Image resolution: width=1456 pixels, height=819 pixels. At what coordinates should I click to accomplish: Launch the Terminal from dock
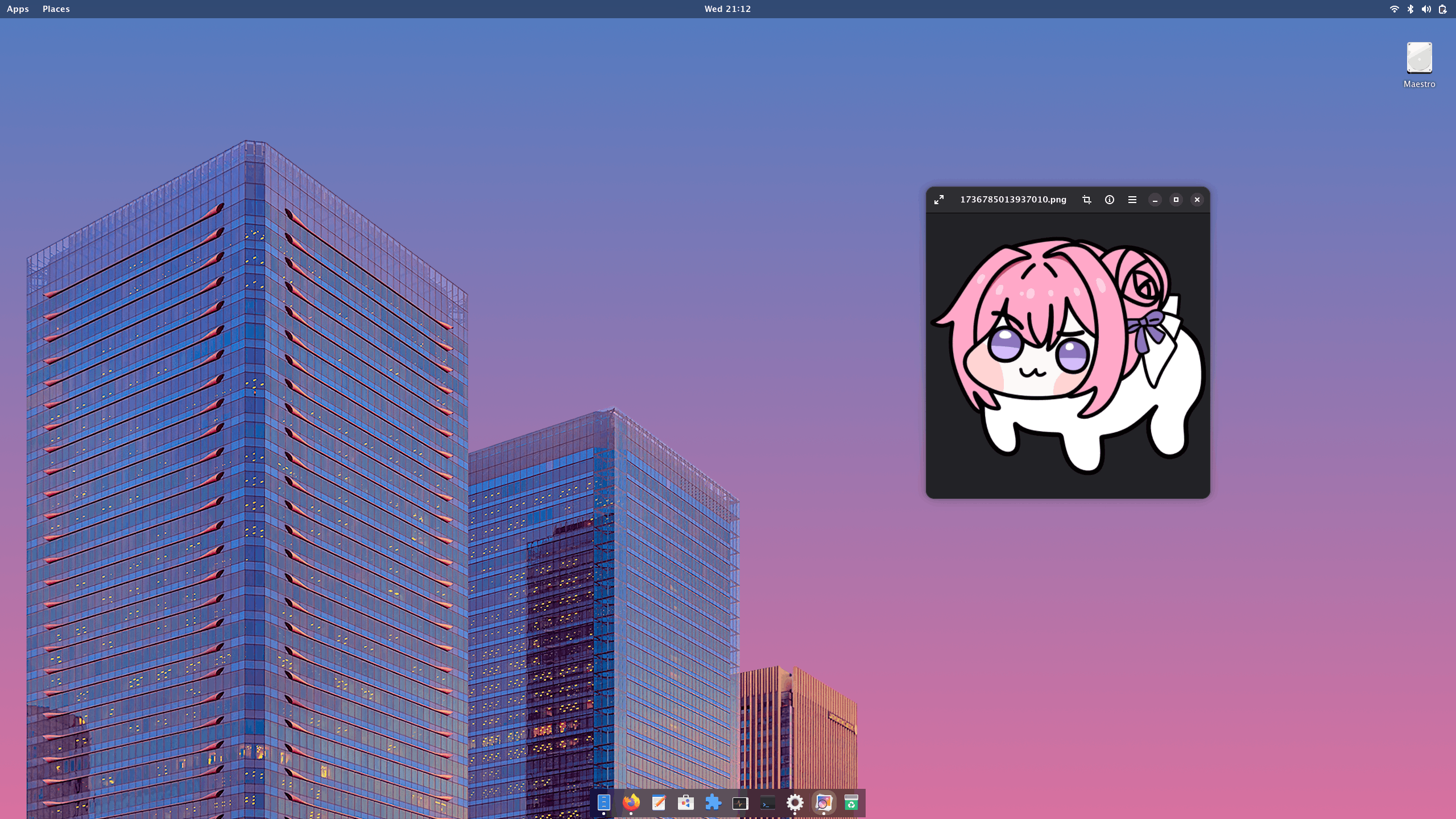(767, 803)
